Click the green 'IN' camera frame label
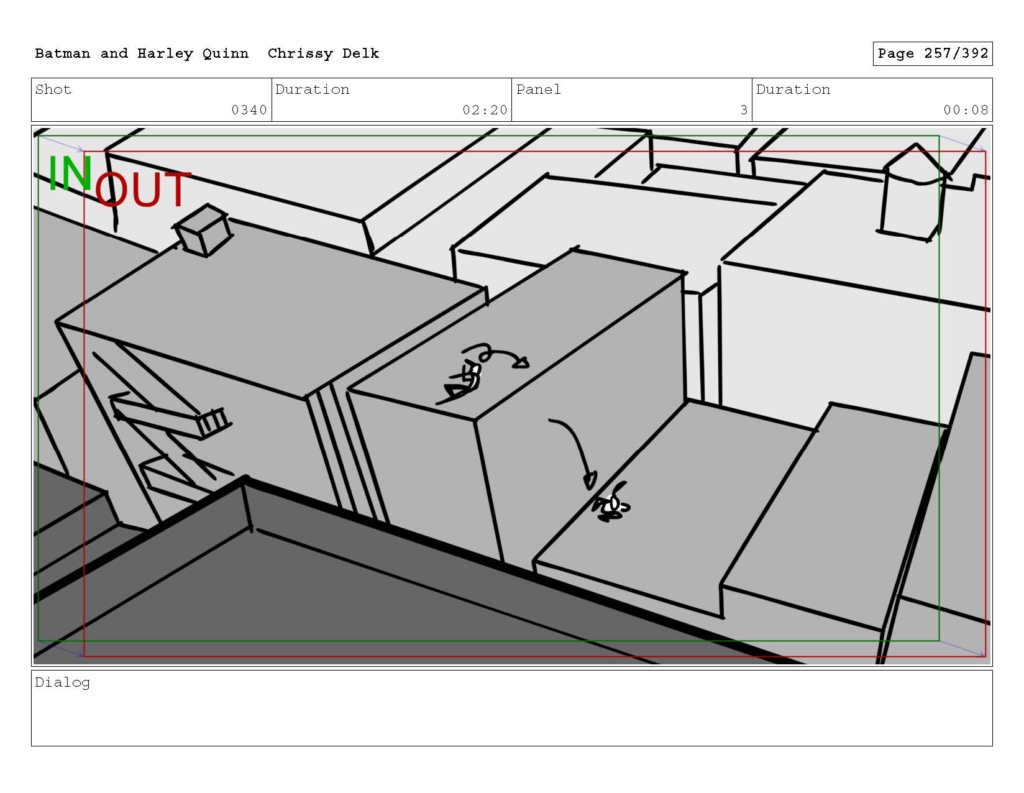Image resolution: width=1024 pixels, height=793 pixels. pos(70,173)
